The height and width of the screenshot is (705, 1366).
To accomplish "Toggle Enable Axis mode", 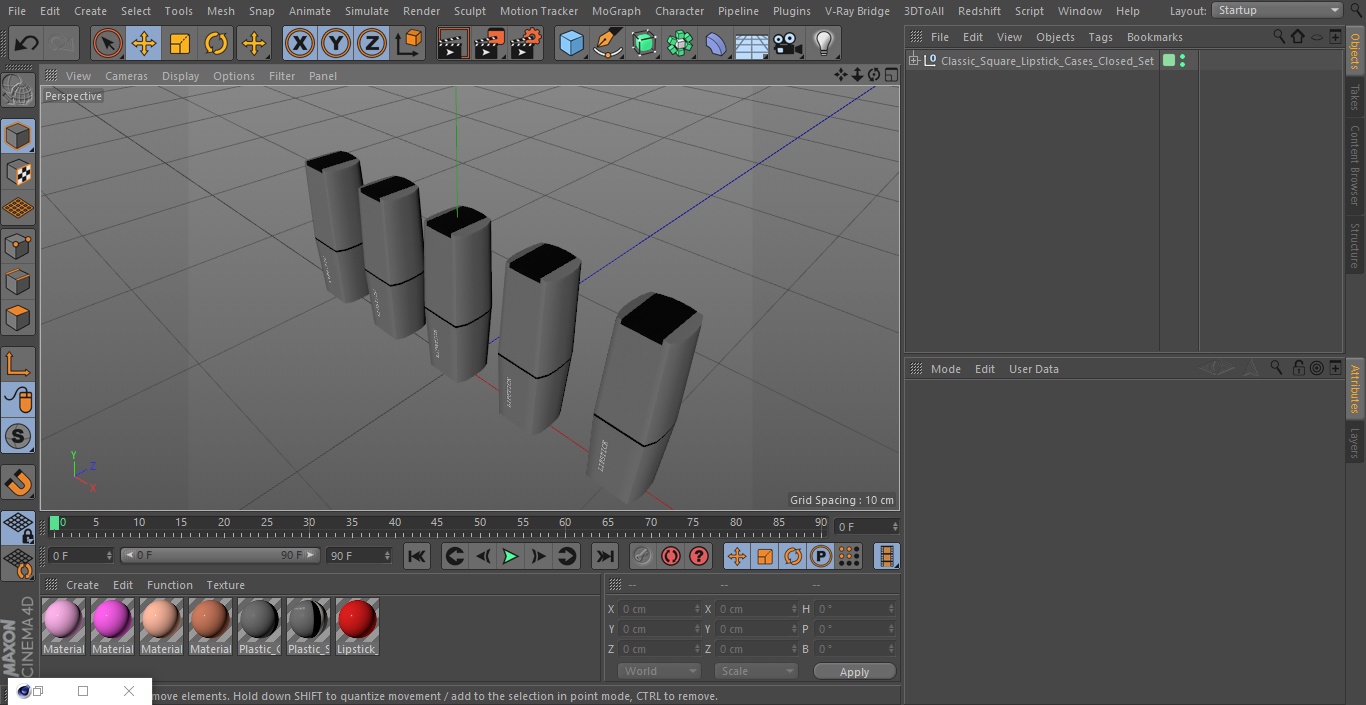I will pyautogui.click(x=18, y=364).
